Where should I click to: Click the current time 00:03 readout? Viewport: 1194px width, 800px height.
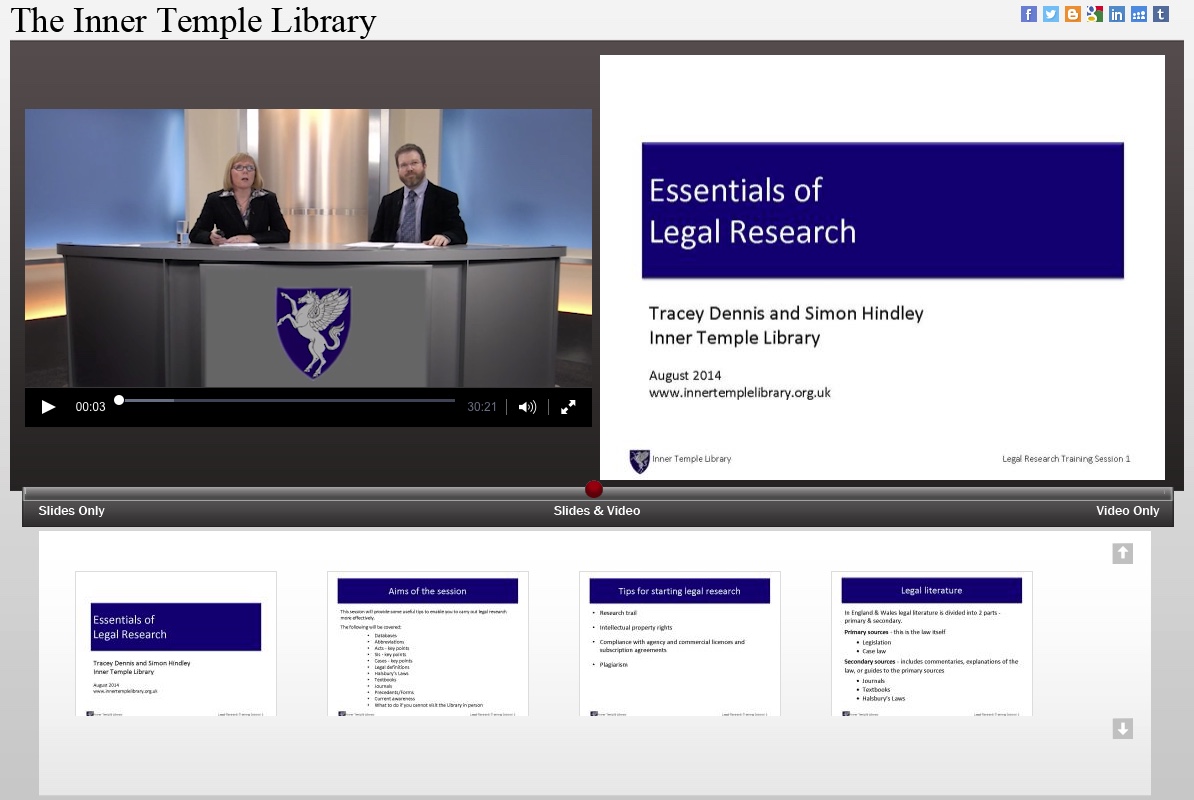(x=90, y=407)
